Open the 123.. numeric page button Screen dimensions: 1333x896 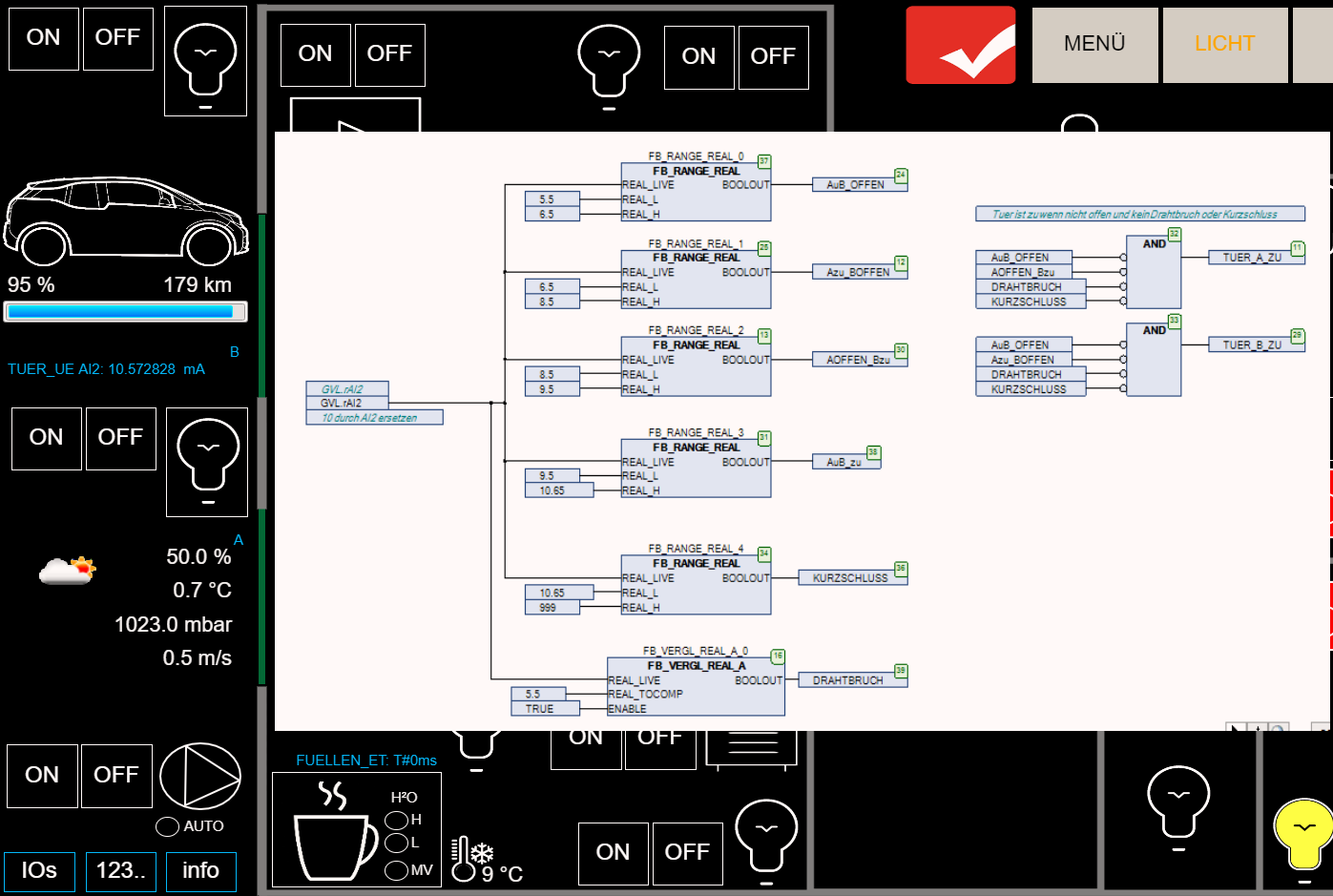pos(121,871)
